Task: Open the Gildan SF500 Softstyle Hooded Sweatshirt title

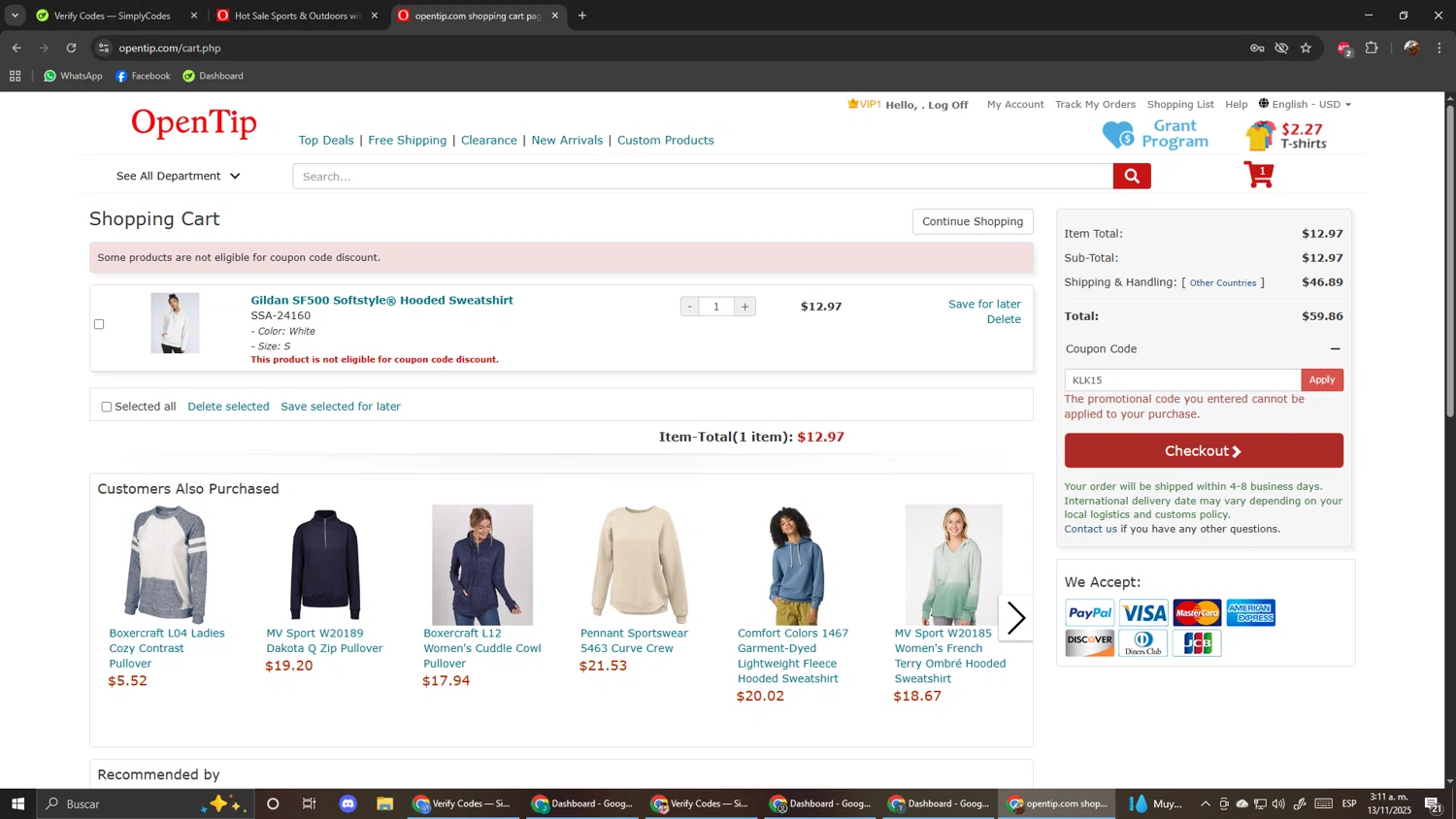Action: [381, 300]
